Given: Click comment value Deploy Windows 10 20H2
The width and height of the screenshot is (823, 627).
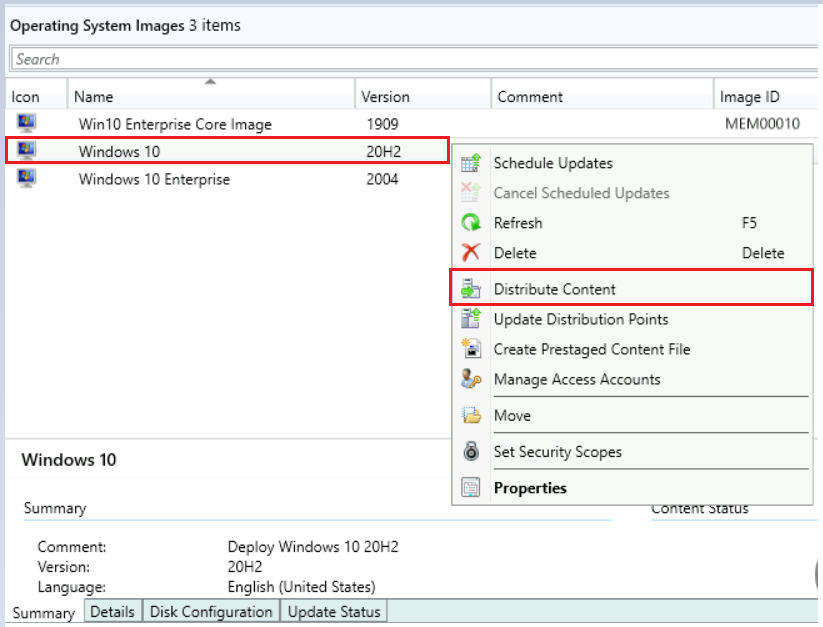Looking at the screenshot, I should point(313,547).
